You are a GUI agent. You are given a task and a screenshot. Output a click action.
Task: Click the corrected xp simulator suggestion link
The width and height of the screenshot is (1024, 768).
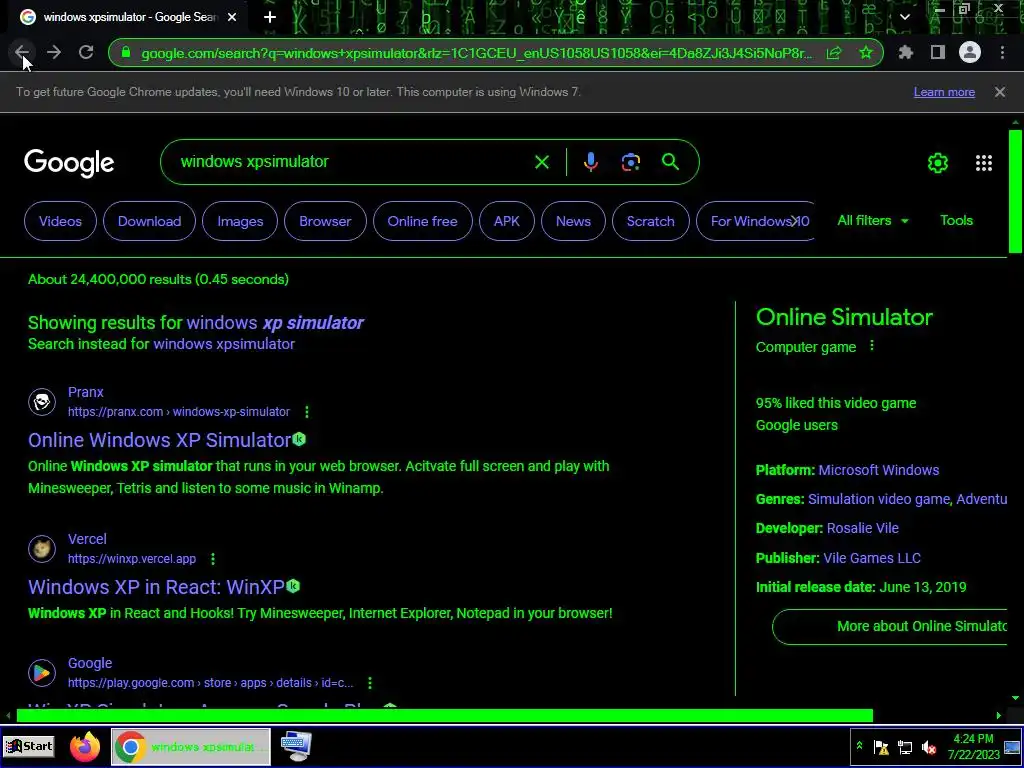coord(275,323)
